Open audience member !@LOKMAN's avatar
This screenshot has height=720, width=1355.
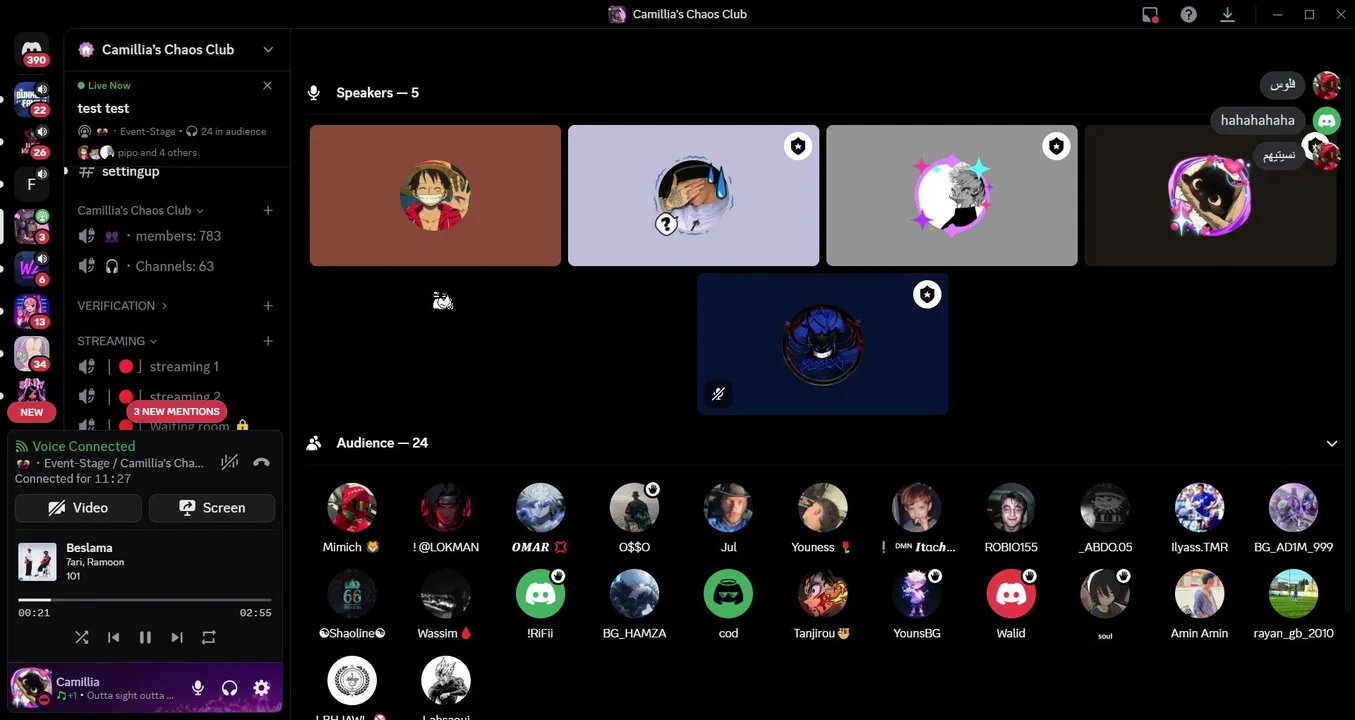pos(445,508)
